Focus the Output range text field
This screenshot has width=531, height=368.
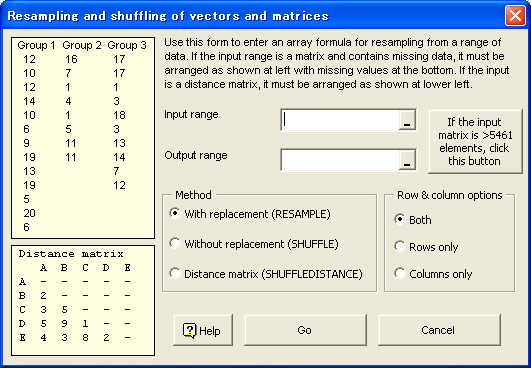pos(340,160)
